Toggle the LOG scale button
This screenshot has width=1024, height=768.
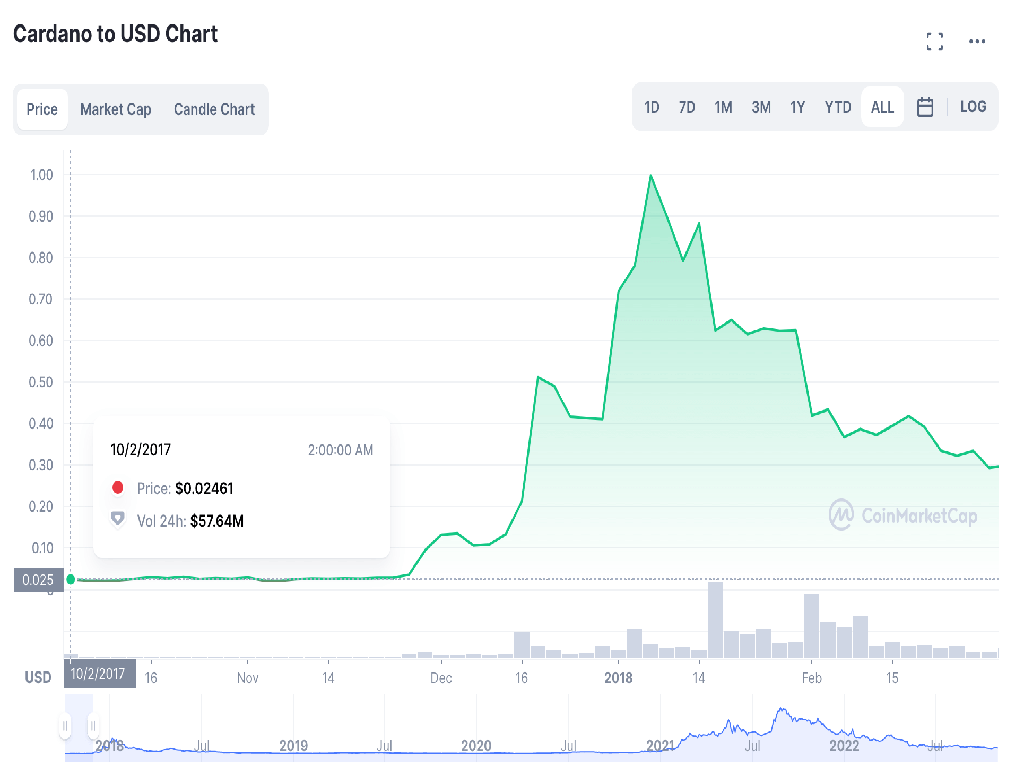pyautogui.click(x=972, y=107)
